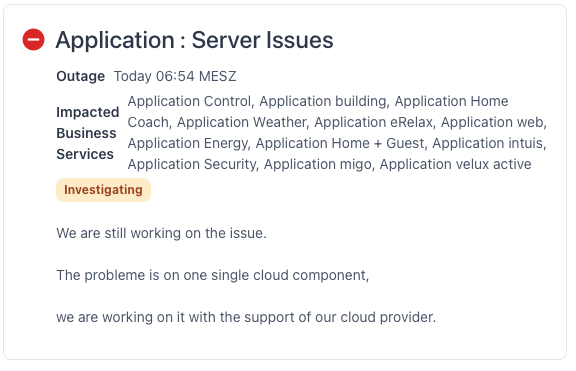Select the 'Outage' label
The image size is (576, 371).
[x=80, y=76]
